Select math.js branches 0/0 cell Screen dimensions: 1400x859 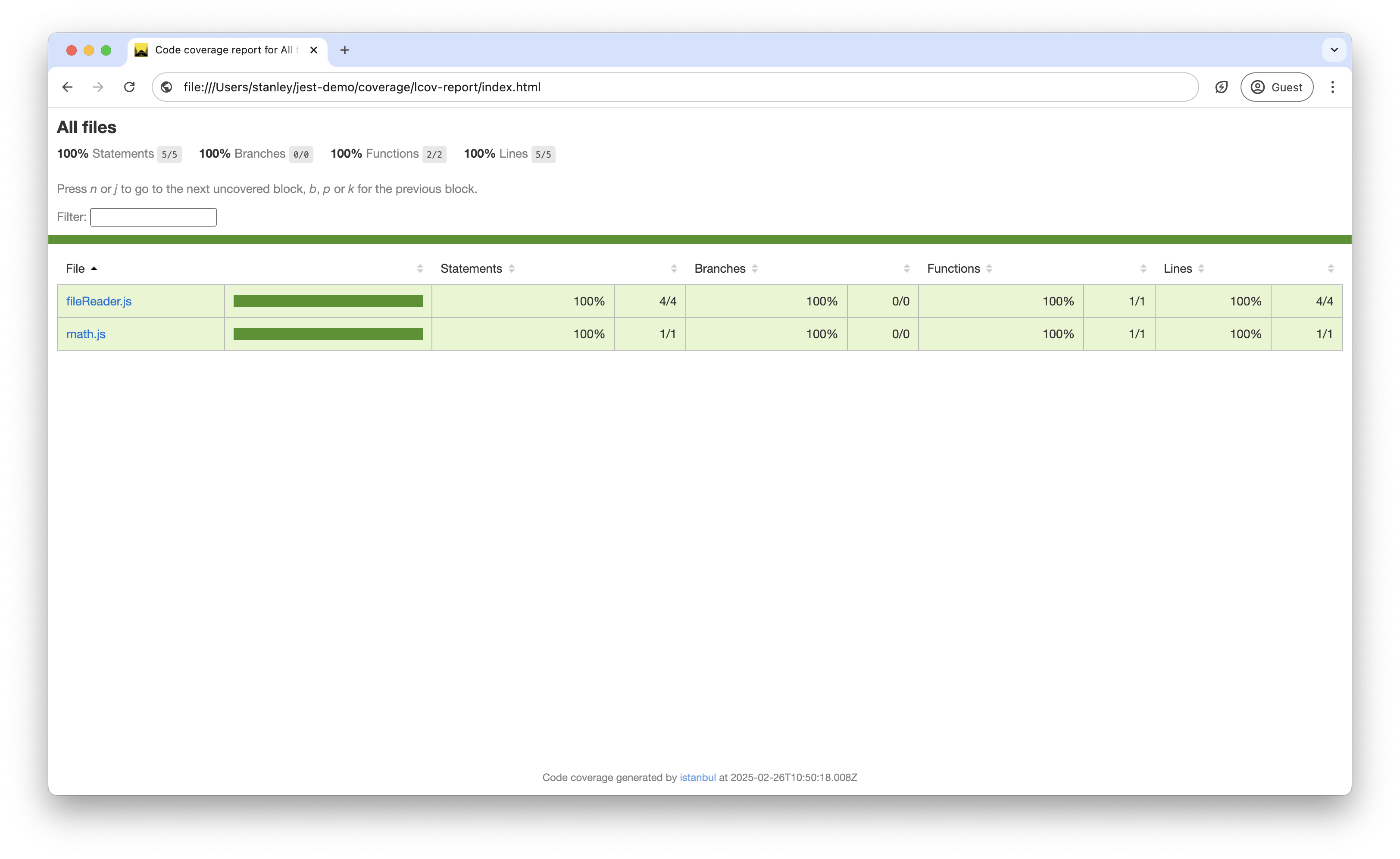pyautogui.click(x=883, y=334)
